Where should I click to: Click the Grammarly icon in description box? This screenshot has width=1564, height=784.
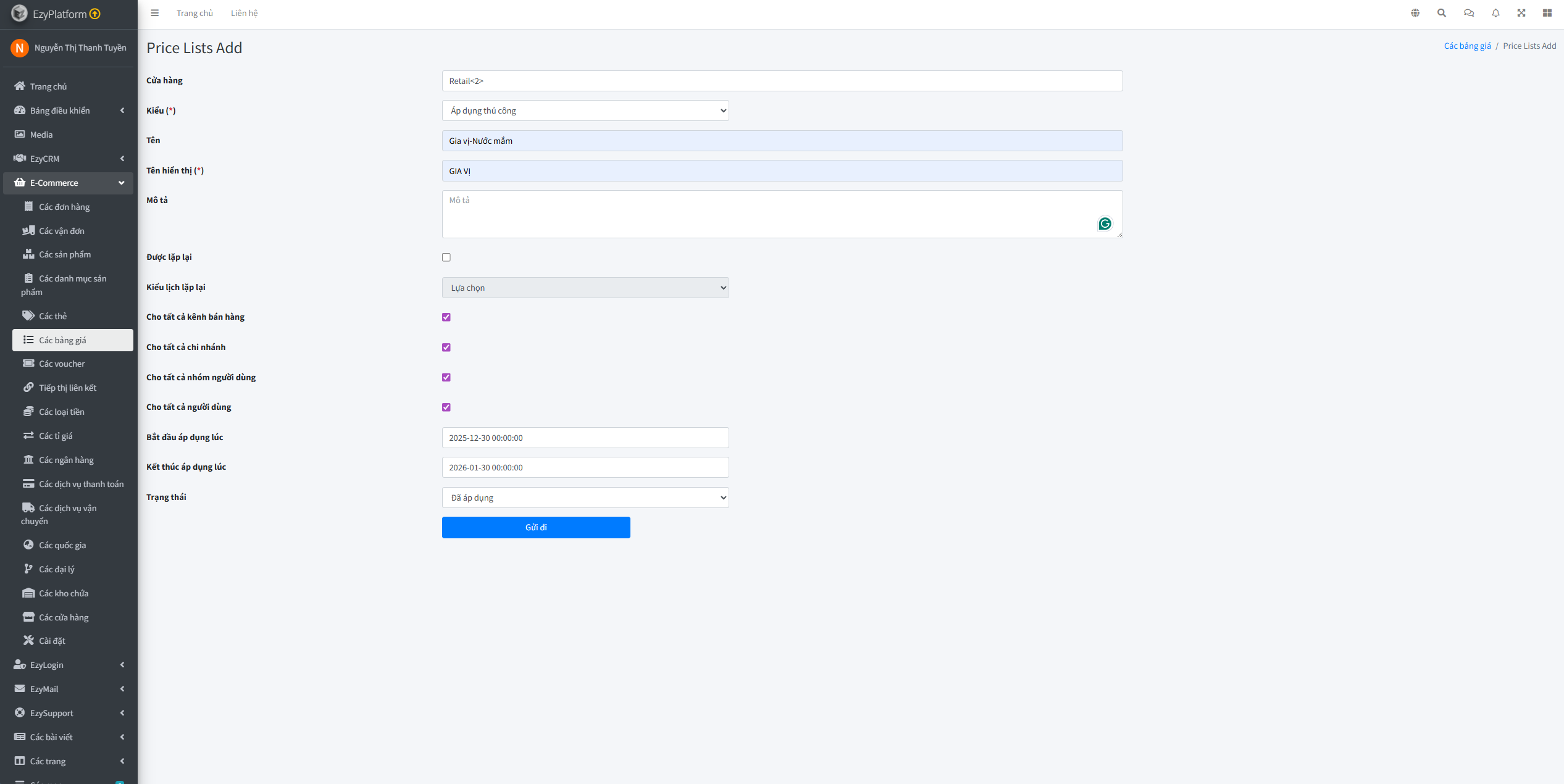pos(1105,223)
